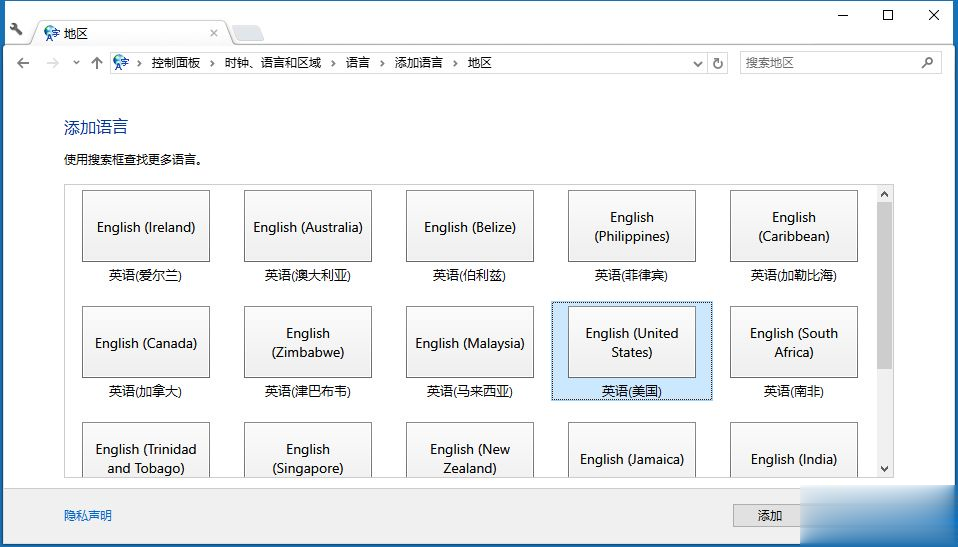Viewport: 958px width, 547px height.
Task: Select English (United States) tile
Action: tap(632, 342)
